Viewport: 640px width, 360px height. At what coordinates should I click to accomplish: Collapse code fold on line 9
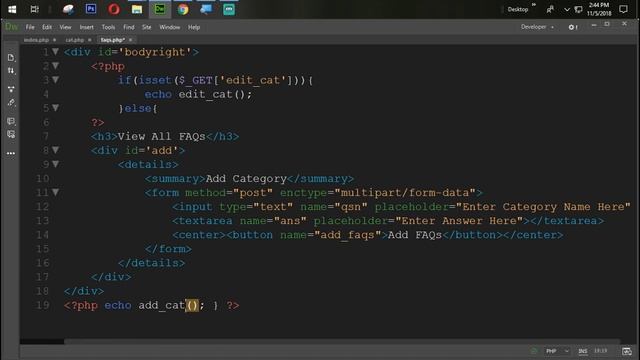coord(56,164)
